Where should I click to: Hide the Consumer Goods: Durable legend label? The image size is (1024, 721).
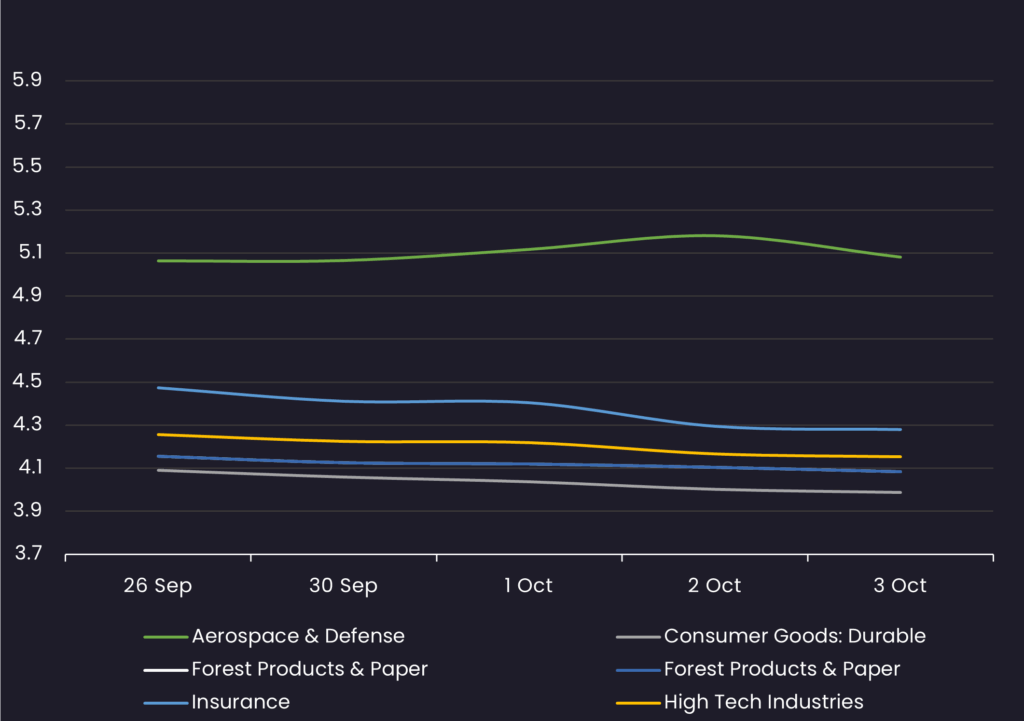coord(794,636)
